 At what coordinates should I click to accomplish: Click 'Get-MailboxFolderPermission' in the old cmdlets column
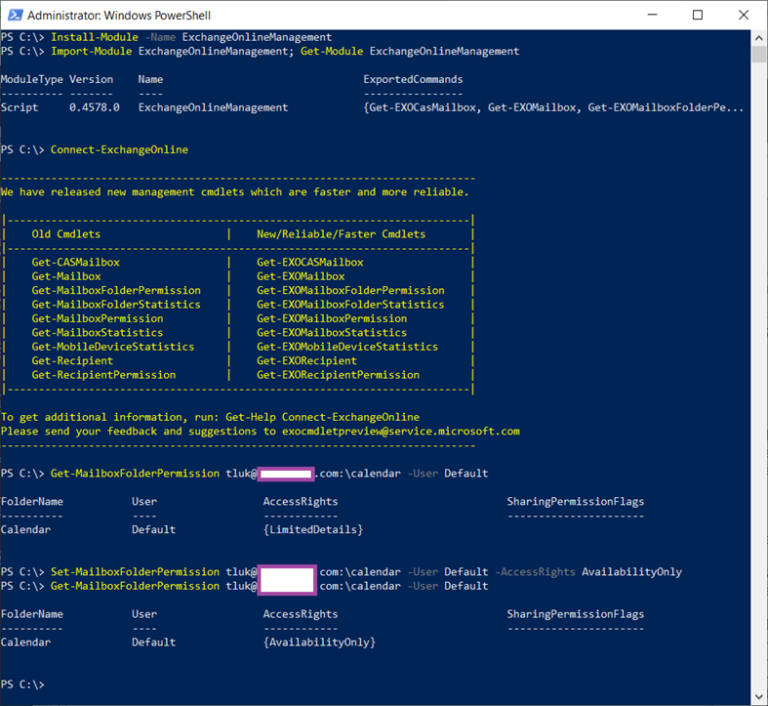click(x=116, y=291)
